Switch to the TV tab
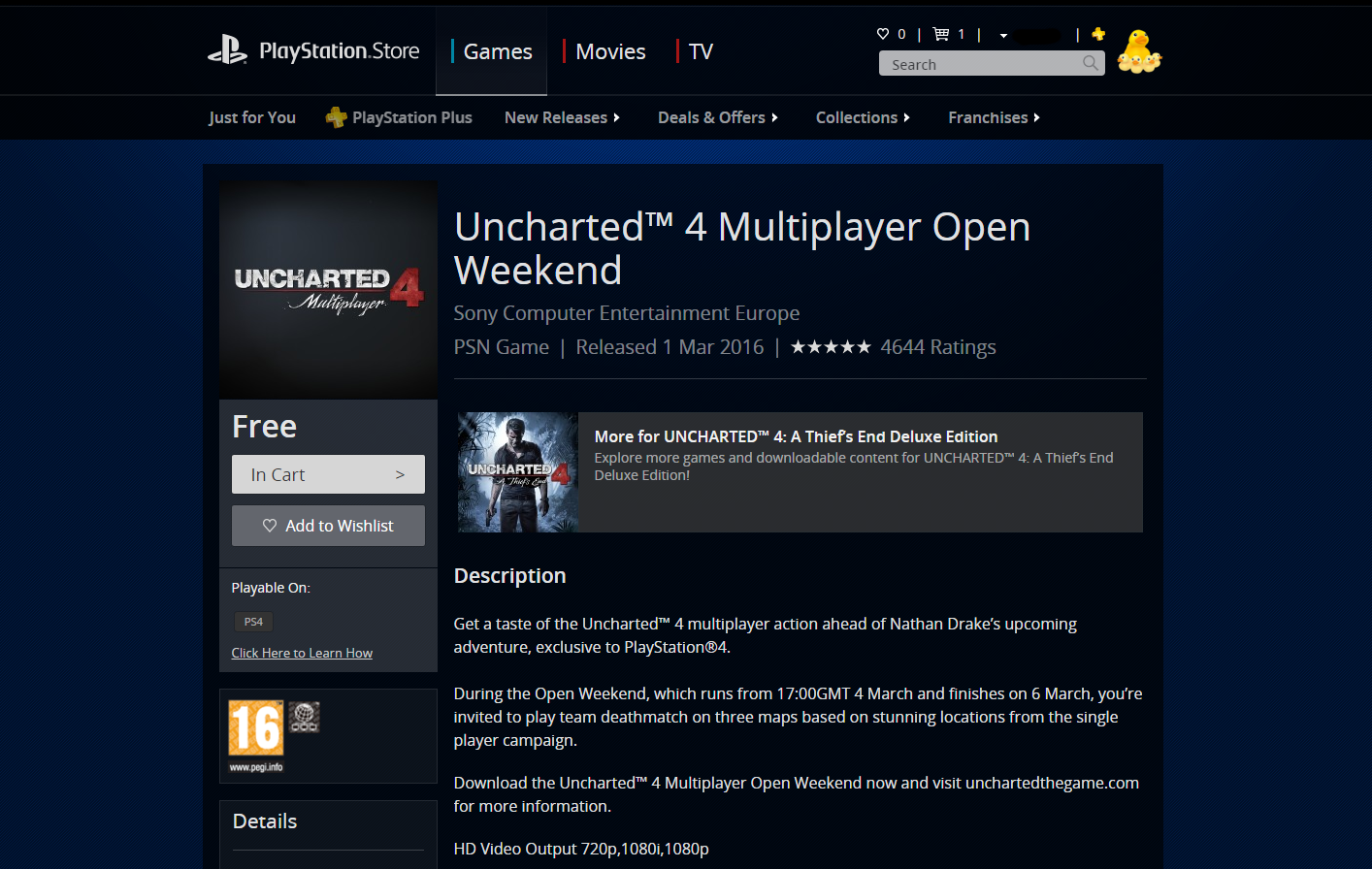 coord(700,51)
